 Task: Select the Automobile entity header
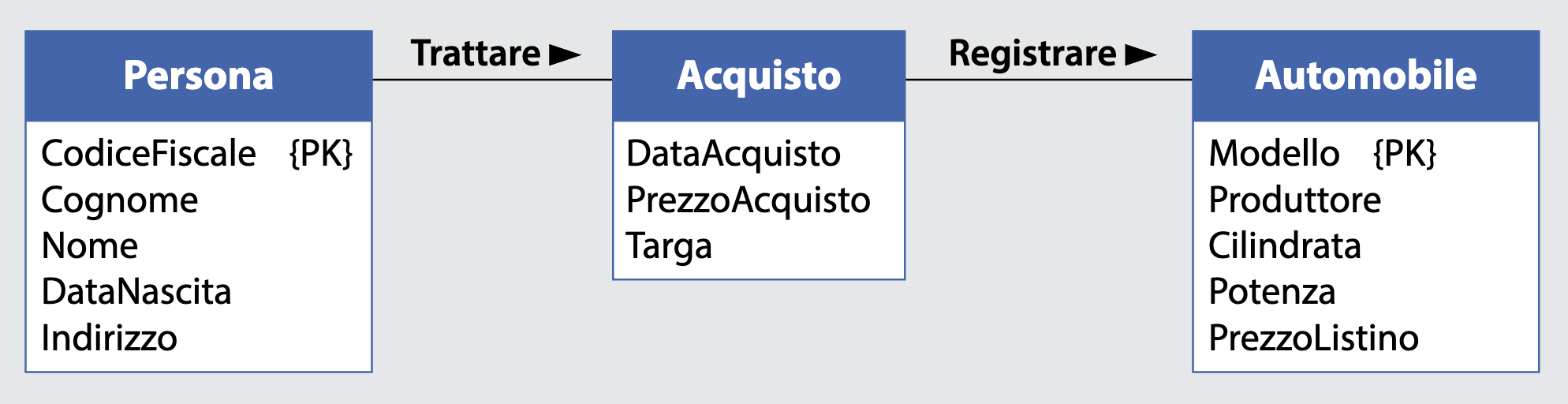pos(1365,76)
